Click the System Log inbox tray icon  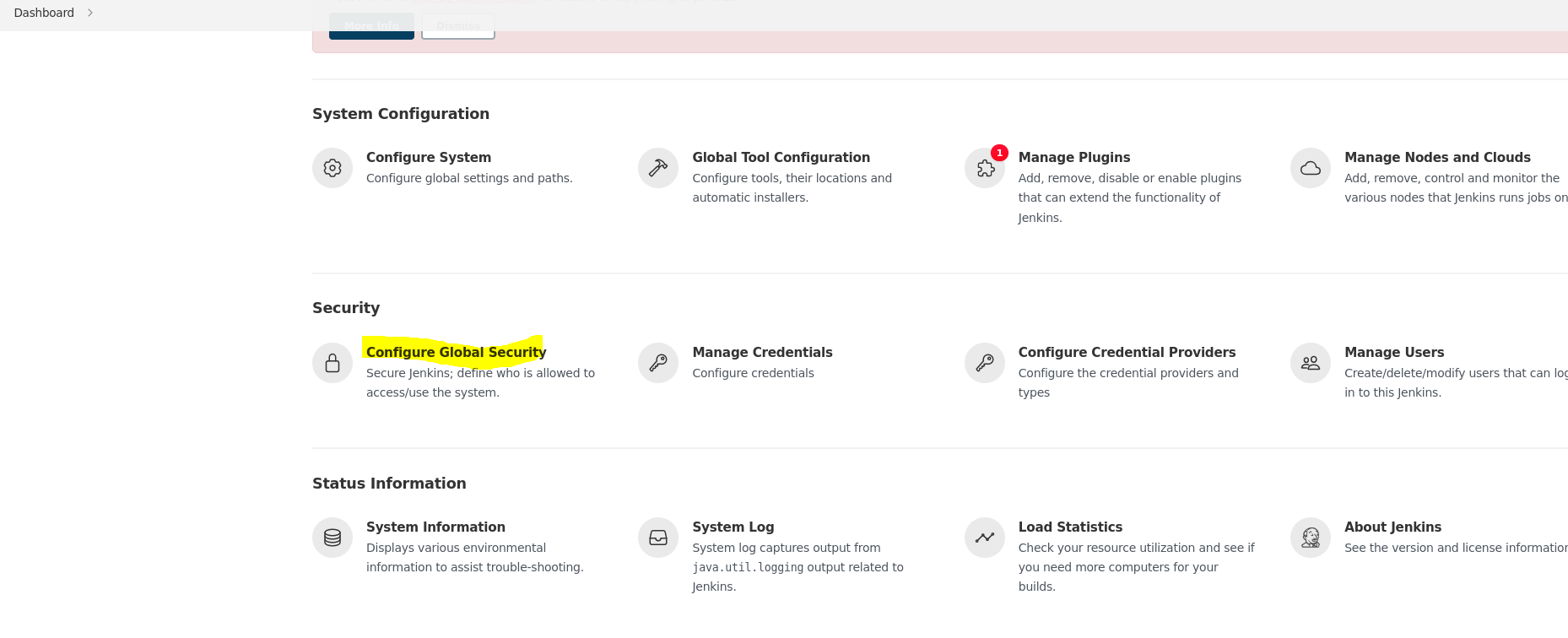click(x=658, y=538)
